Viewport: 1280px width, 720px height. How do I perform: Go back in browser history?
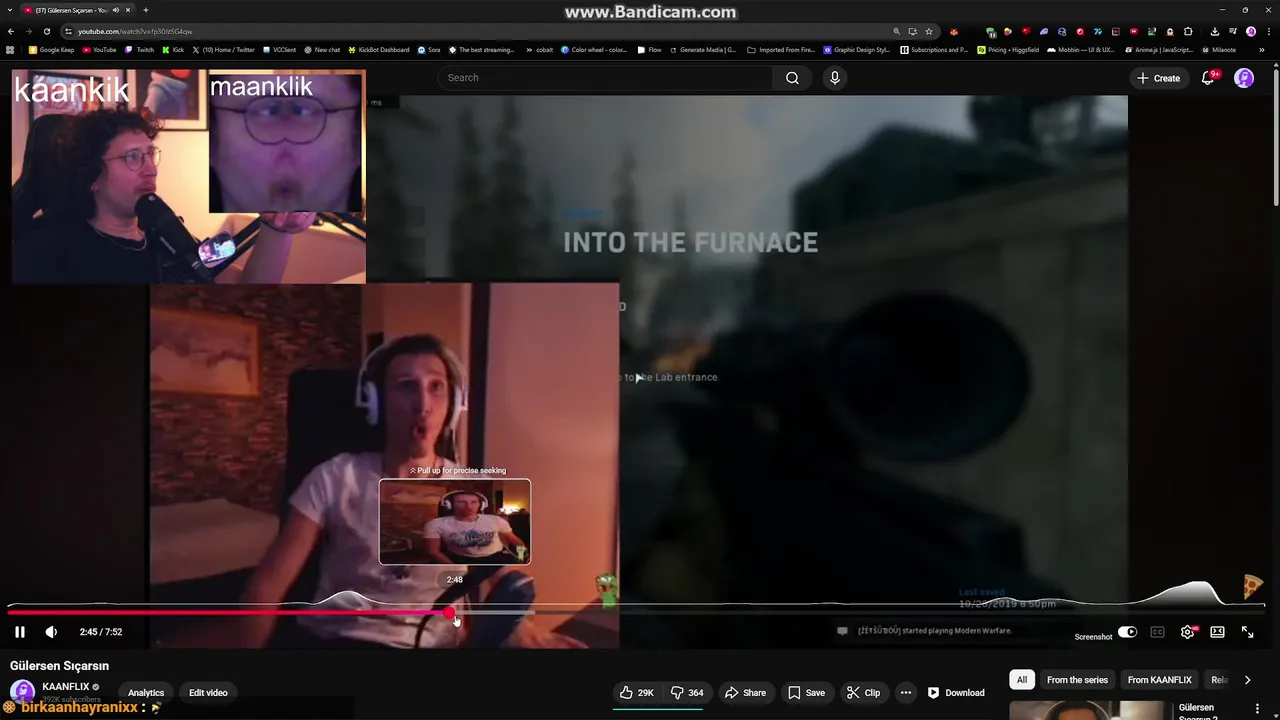(x=11, y=31)
